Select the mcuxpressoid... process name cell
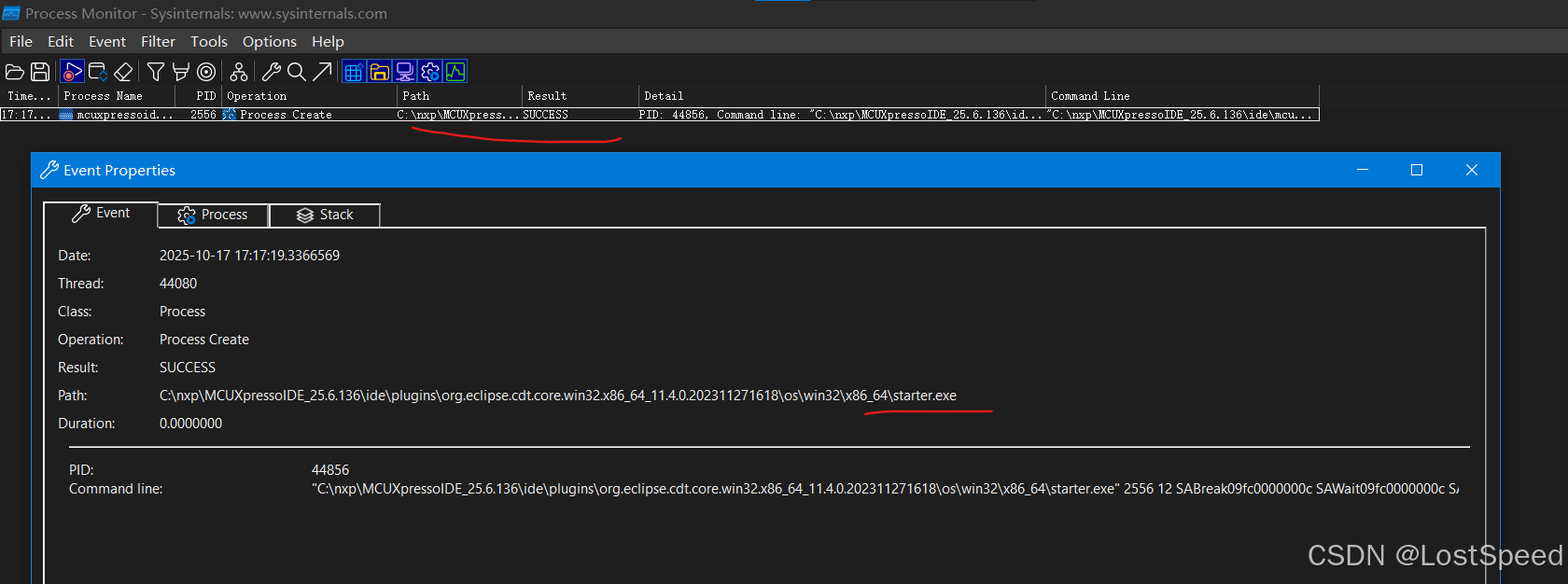This screenshot has height=584, width=1568. pyautogui.click(x=117, y=115)
